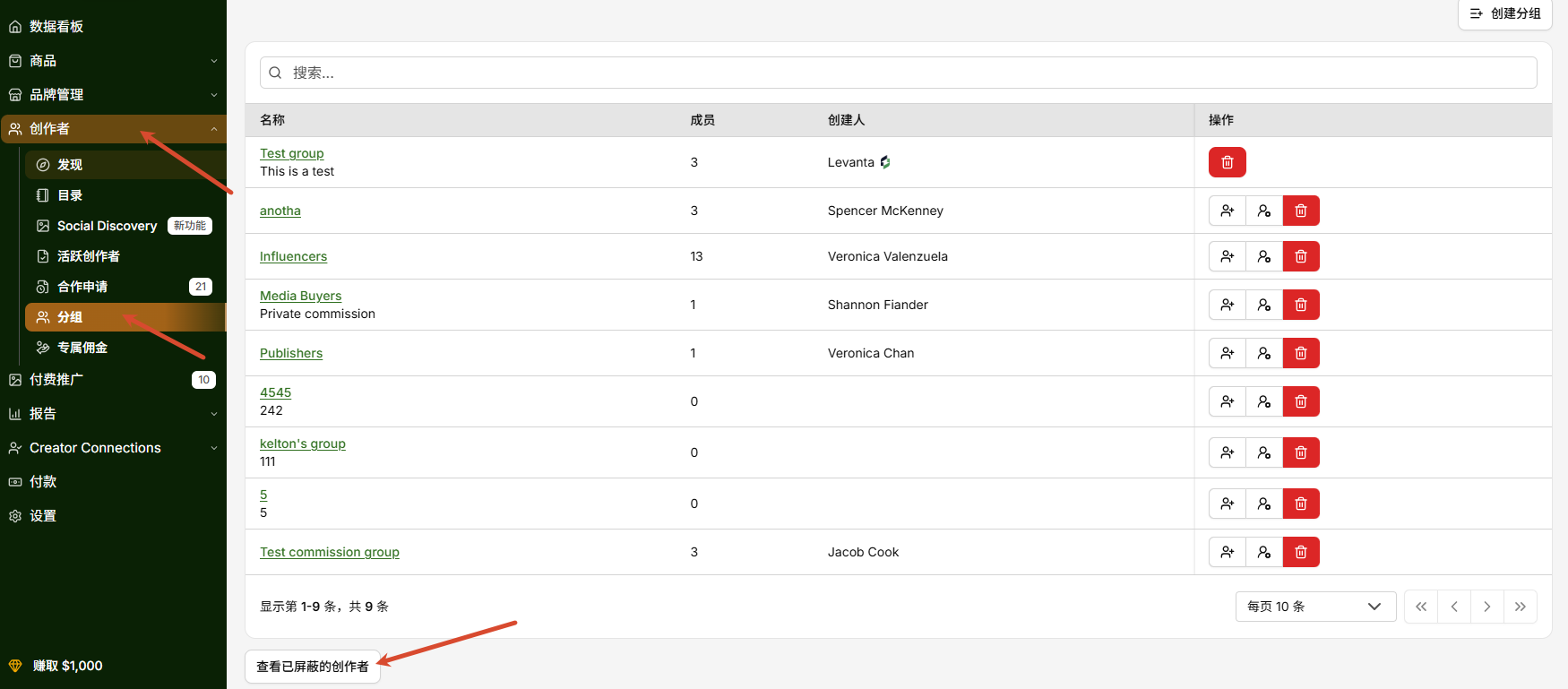Jump to last page of groups
1568x689 pixels.
[x=1521, y=607]
